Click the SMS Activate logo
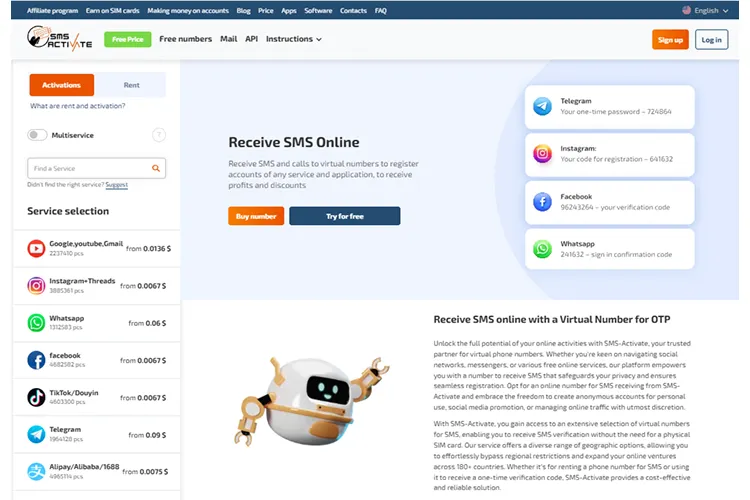This screenshot has height=500, width=750. coord(59,39)
